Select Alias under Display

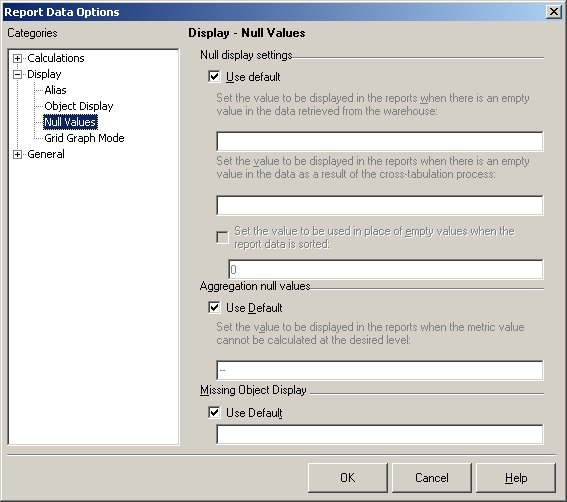[55, 90]
